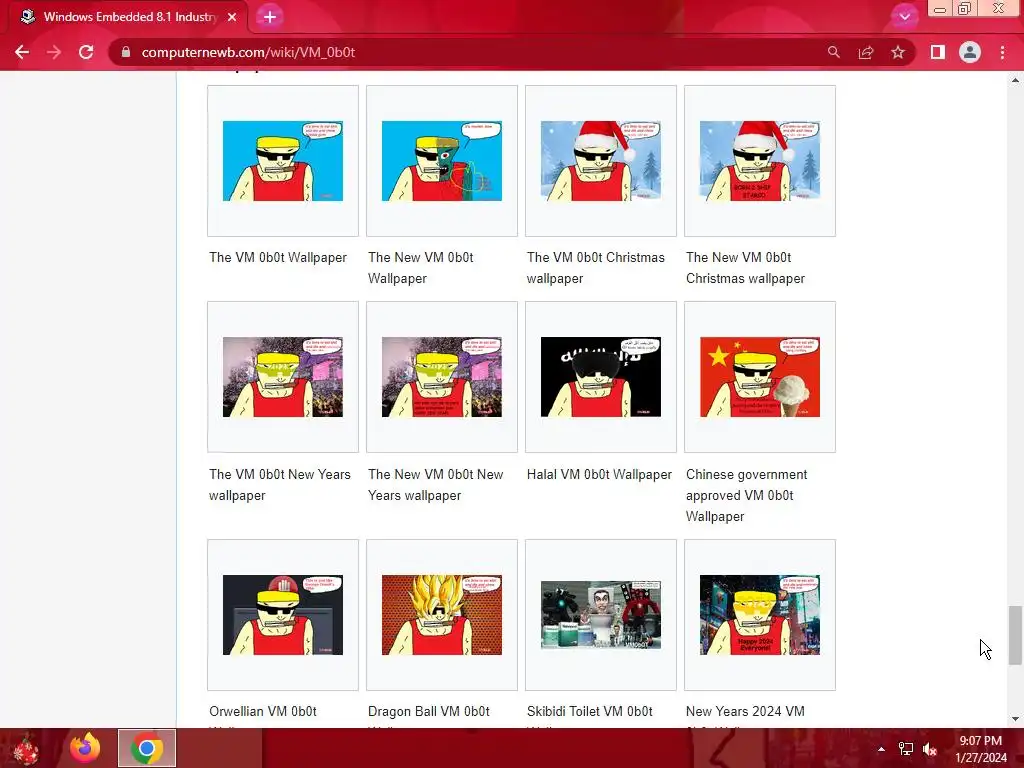Open the New Years 2024 VM image

(760, 615)
